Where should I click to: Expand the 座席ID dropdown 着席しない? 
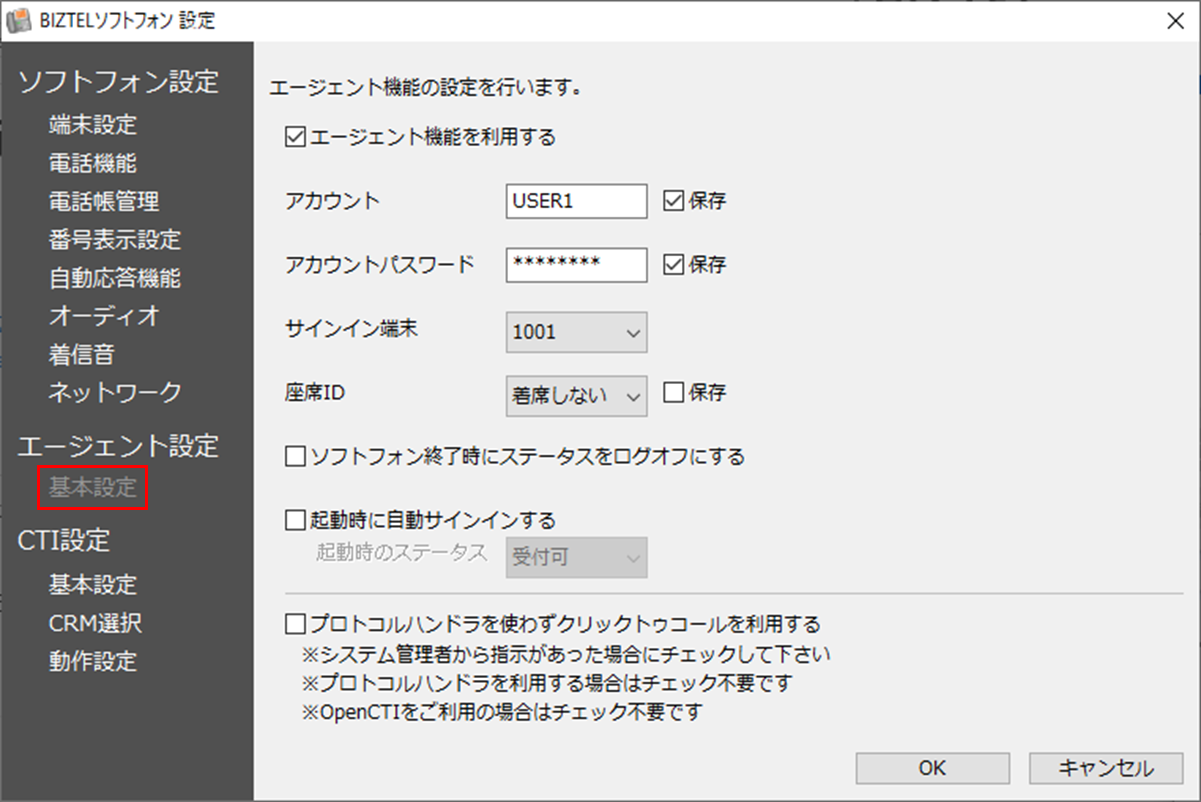(x=576, y=396)
